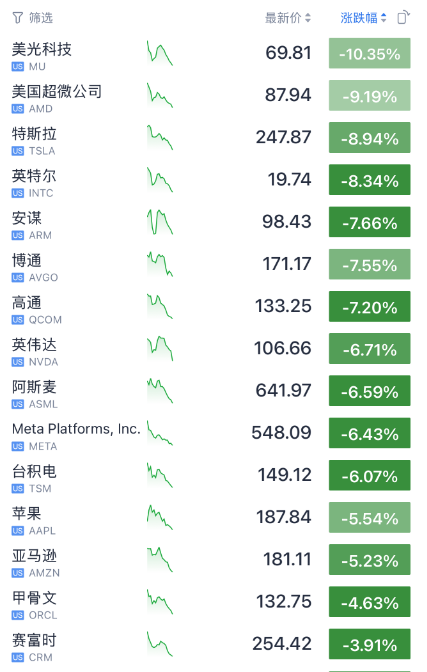This screenshot has height=672, width=427.
Task: Open the ARM sparkline chart
Action: tap(159, 222)
